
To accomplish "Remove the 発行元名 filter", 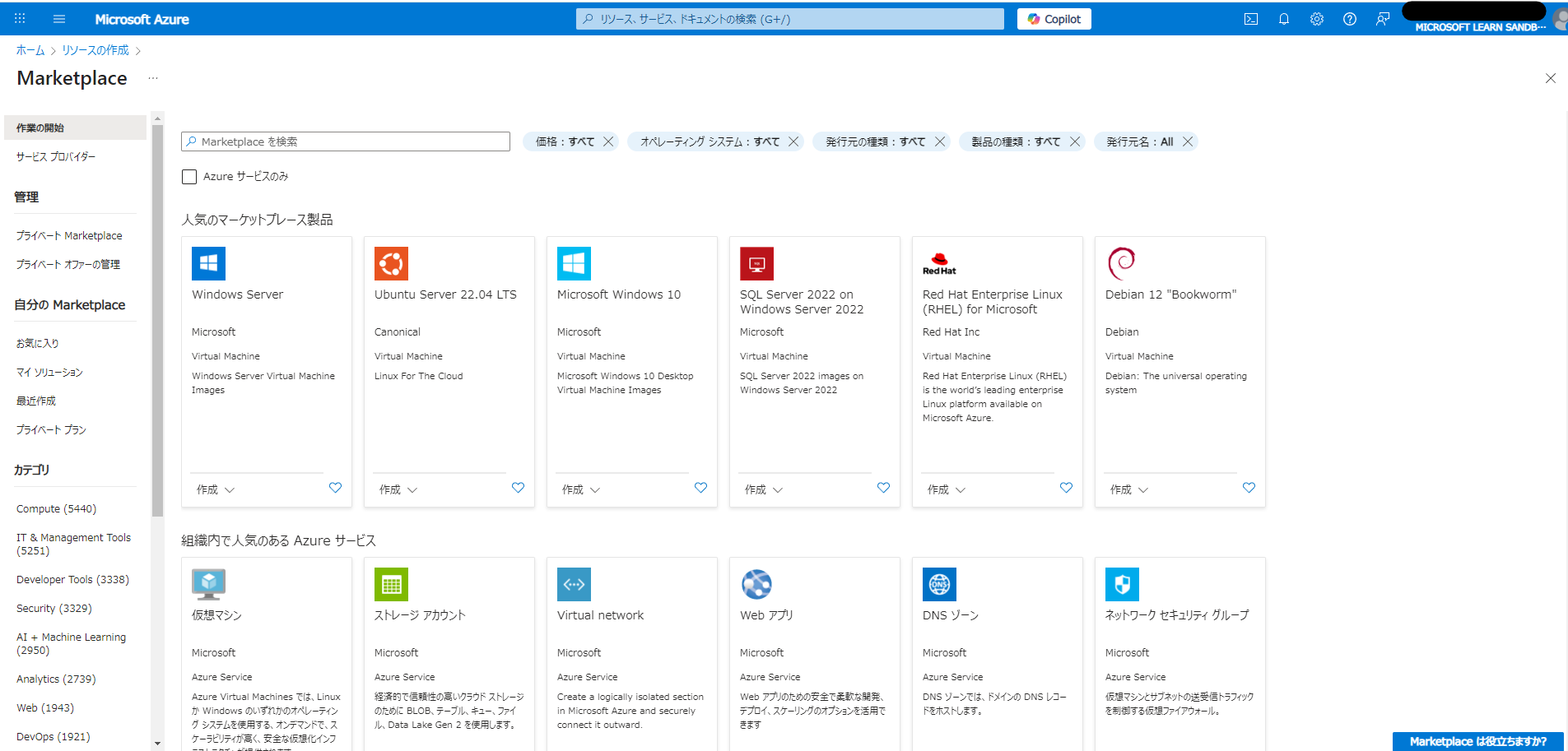I will [x=1187, y=141].
